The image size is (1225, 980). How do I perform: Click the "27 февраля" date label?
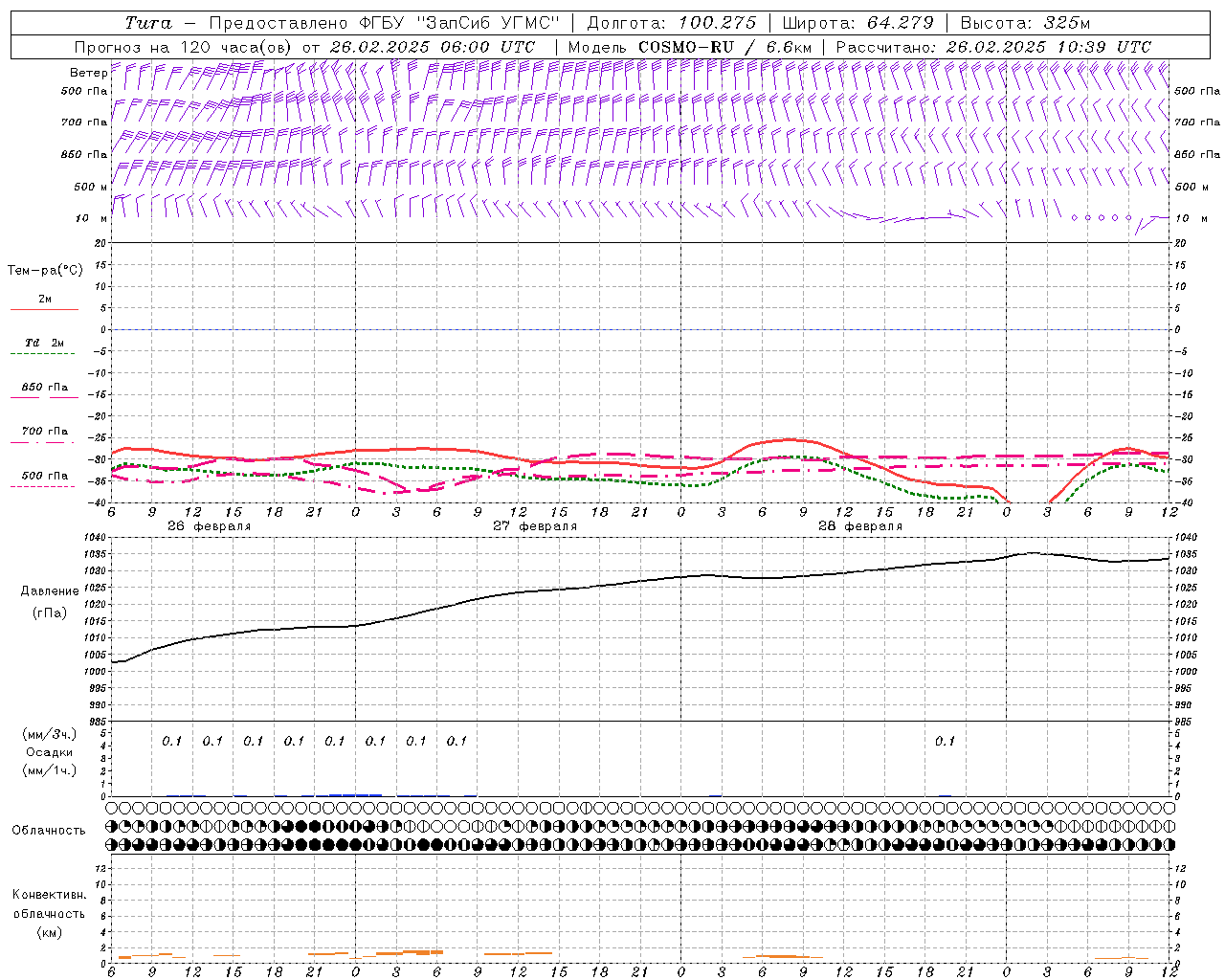tap(535, 526)
